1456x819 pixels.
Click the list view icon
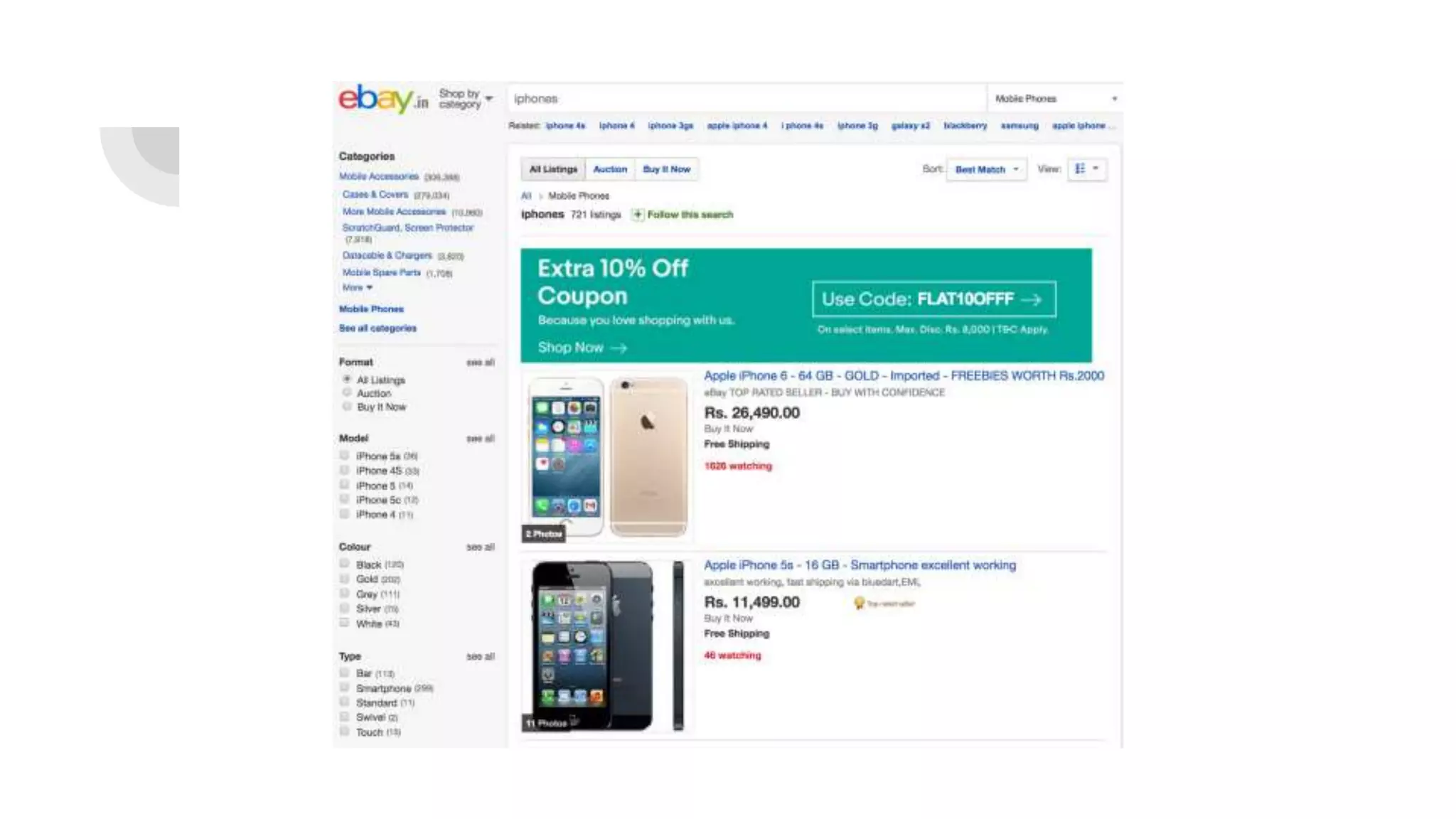pyautogui.click(x=1080, y=168)
